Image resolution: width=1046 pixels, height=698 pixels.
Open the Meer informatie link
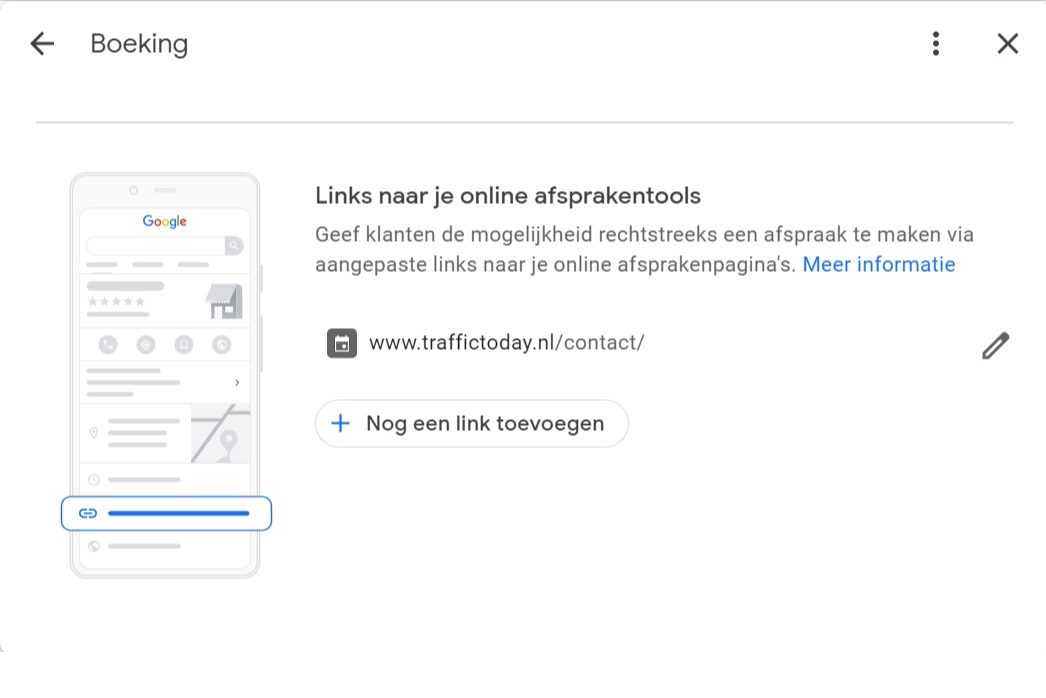[878, 265]
